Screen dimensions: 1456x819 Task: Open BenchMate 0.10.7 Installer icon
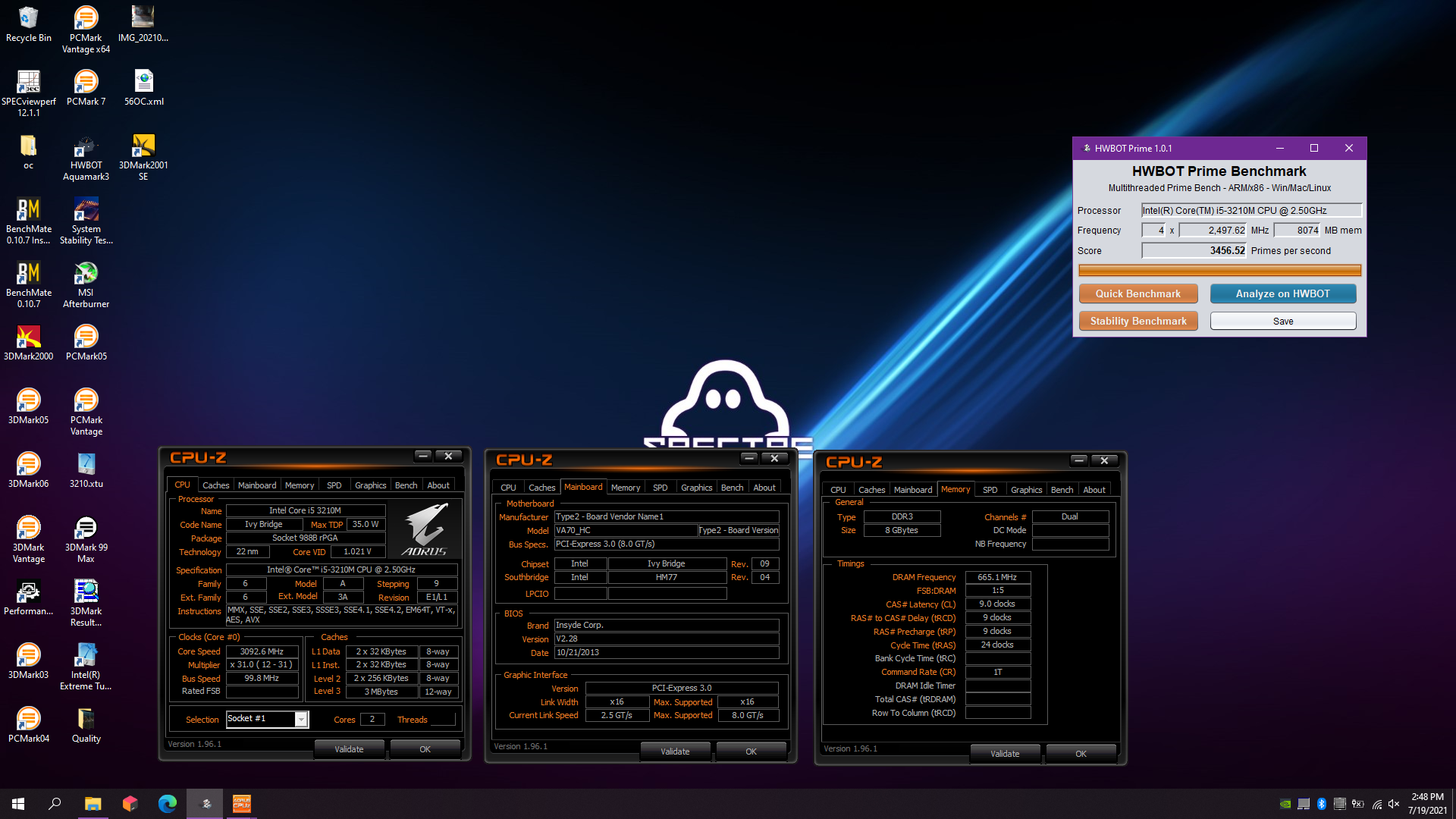coord(28,221)
